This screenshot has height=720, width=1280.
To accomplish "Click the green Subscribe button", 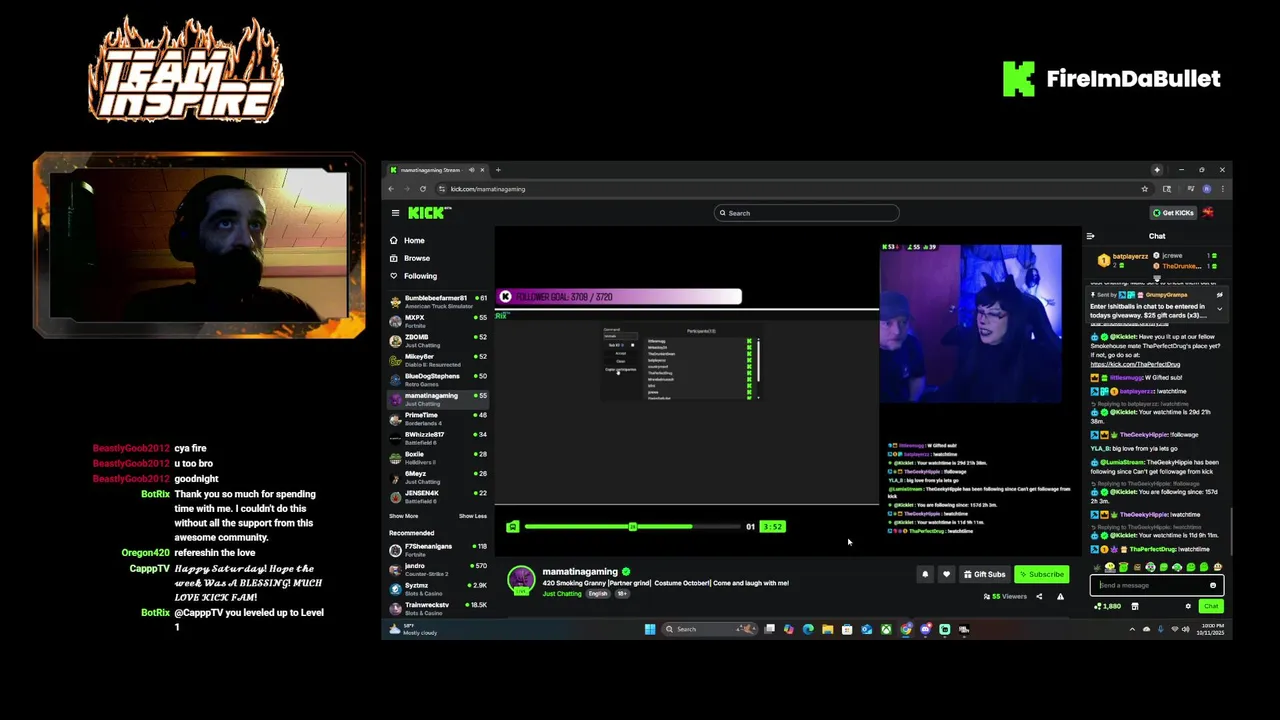I will coord(1042,575).
